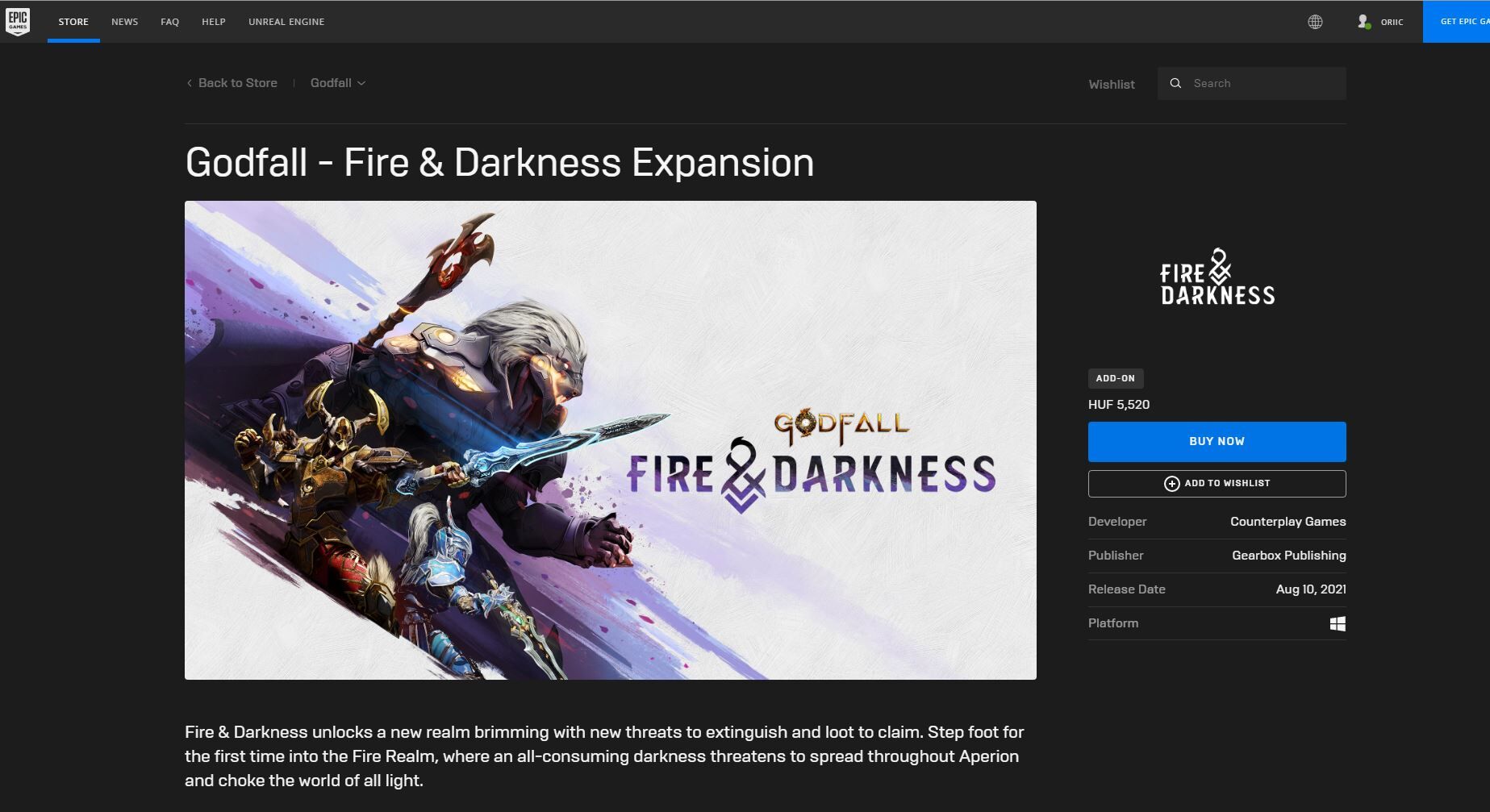Open the HELP menu item

coord(214,22)
